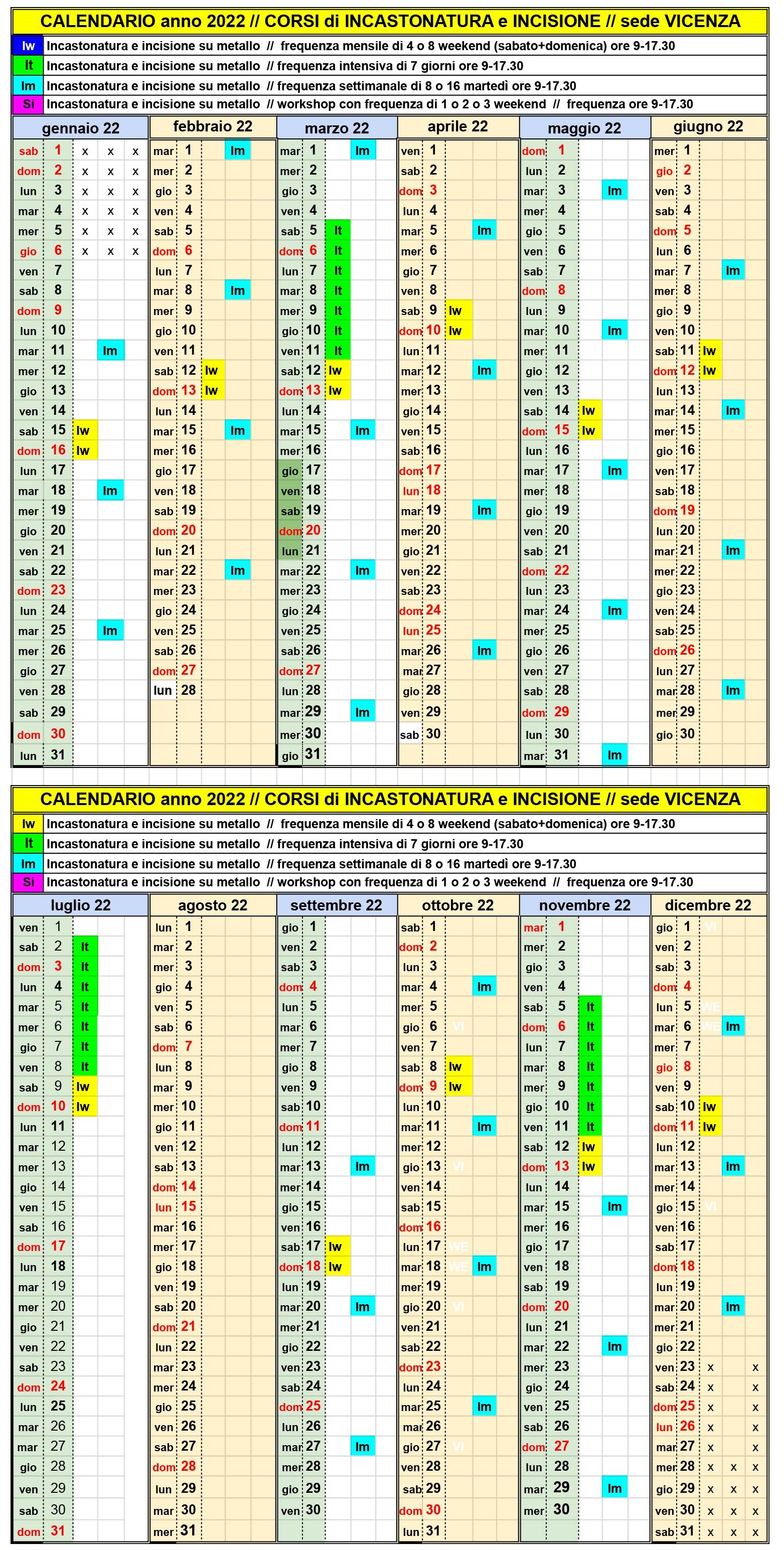
Task: Click the Im cell on mar 25 ottobre
Action: 485,1406
